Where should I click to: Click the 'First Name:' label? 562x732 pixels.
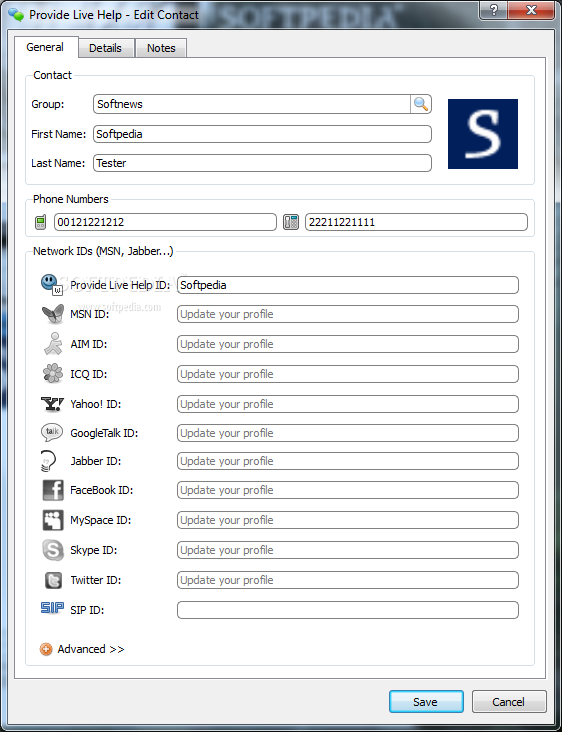click(x=58, y=134)
